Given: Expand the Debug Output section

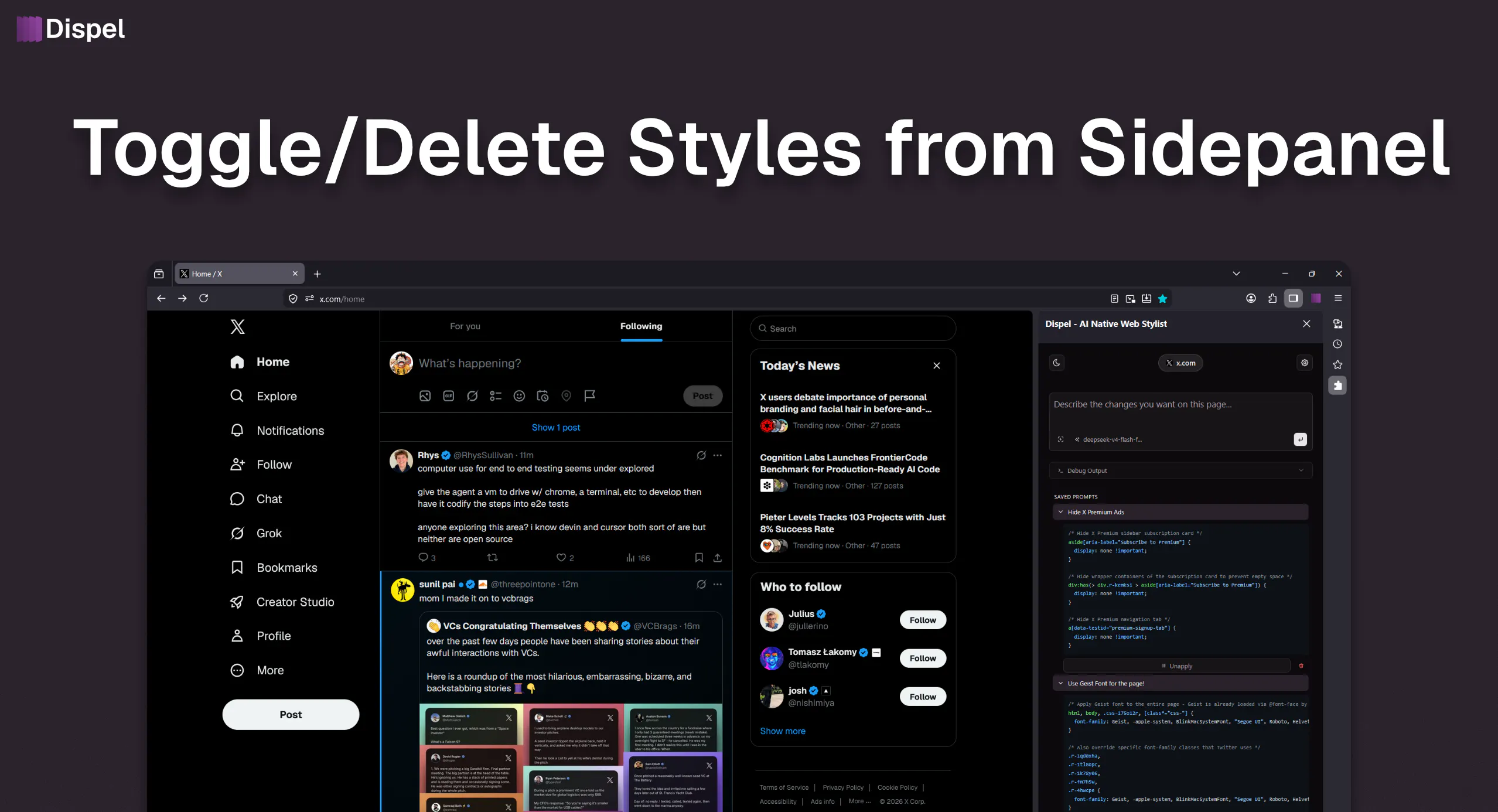Looking at the screenshot, I should point(1180,470).
